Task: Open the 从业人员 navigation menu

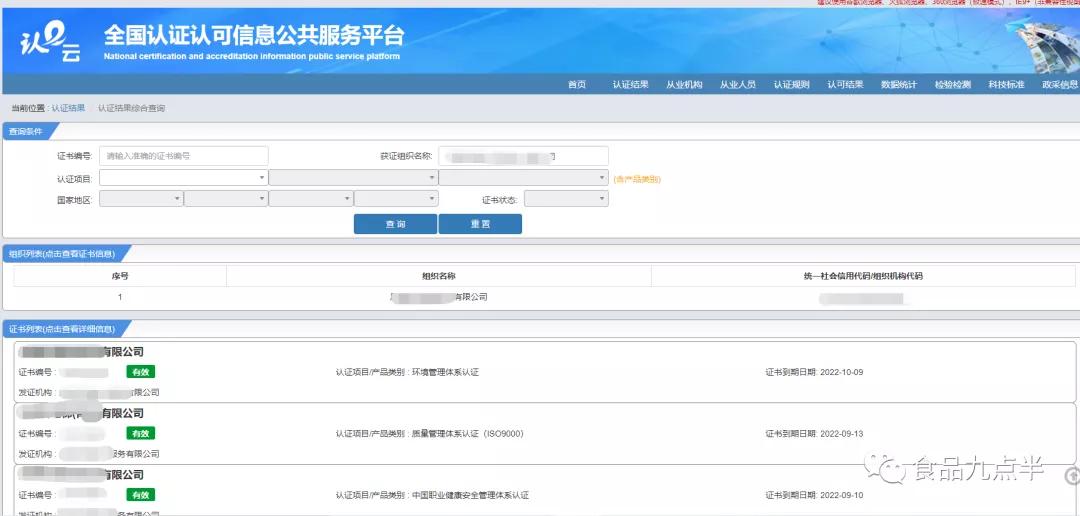Action: click(x=738, y=85)
